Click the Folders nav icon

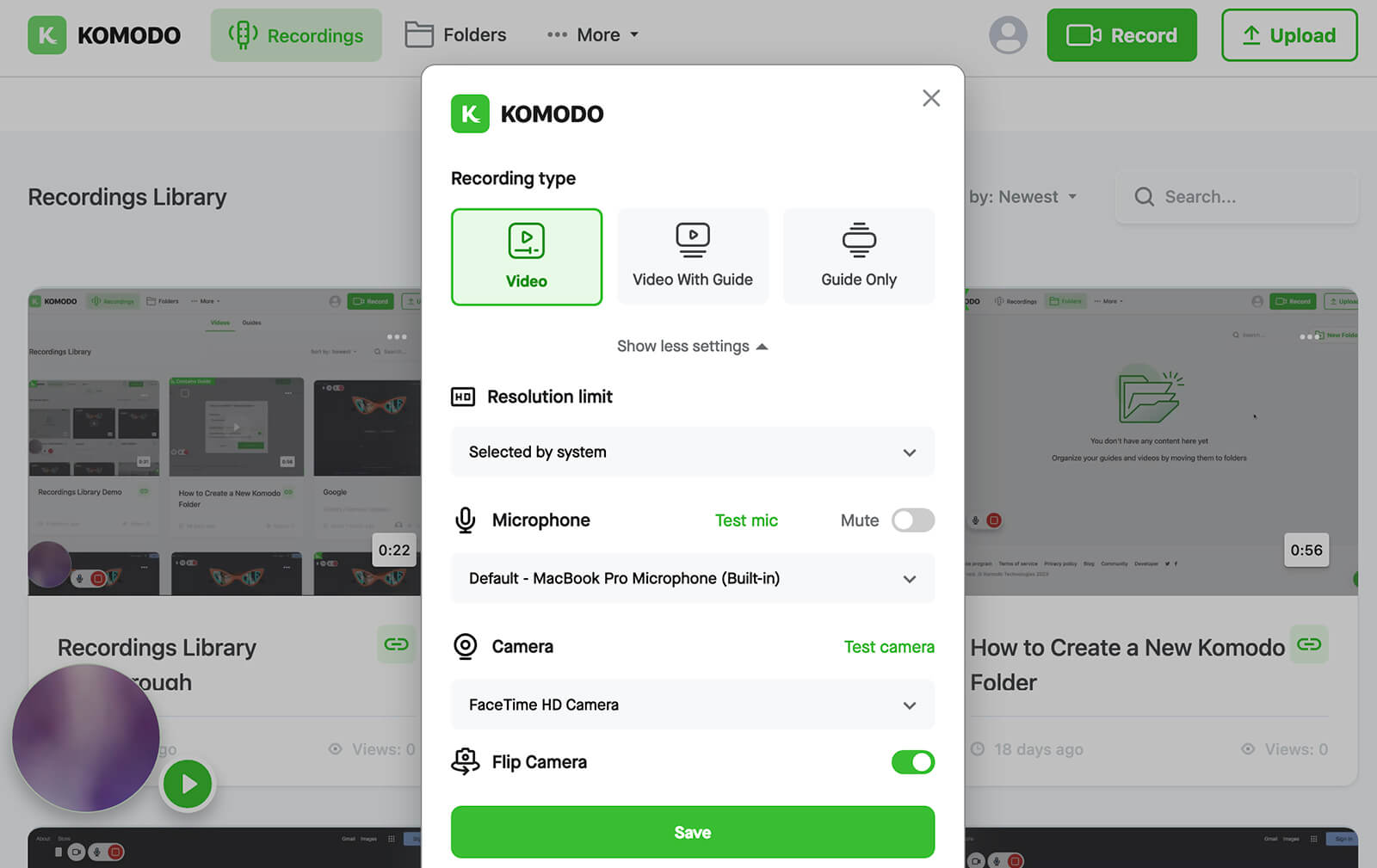[x=419, y=35]
